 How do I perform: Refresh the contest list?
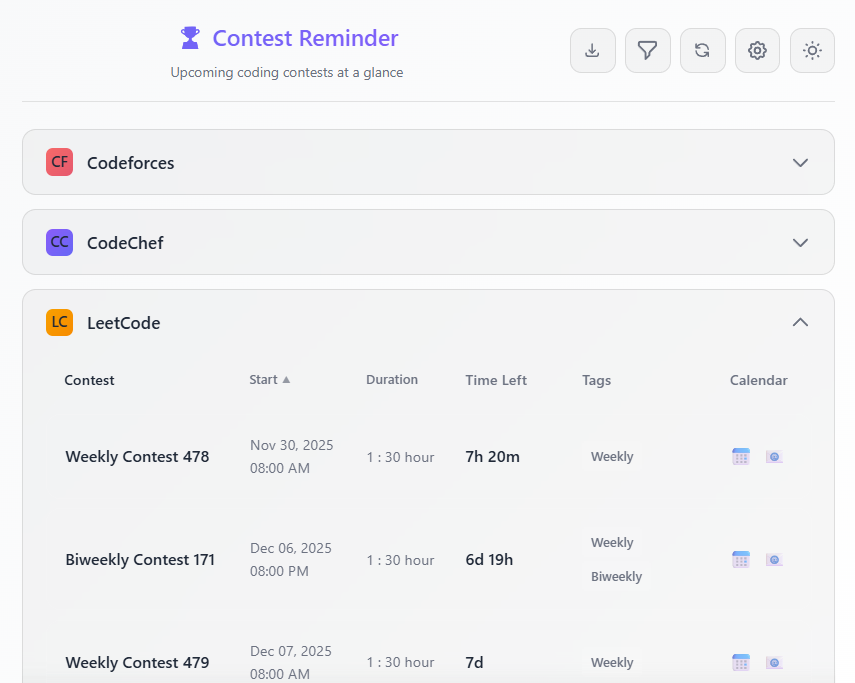[702, 50]
